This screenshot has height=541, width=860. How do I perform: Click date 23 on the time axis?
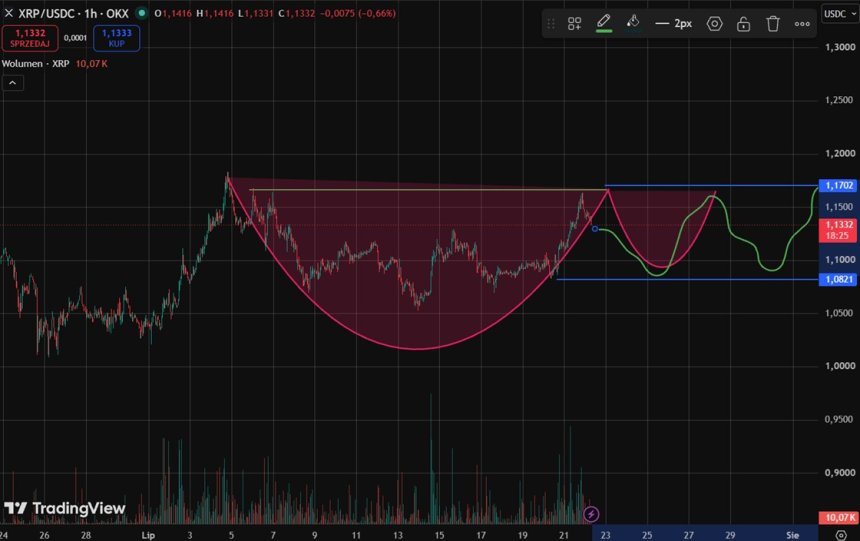[x=606, y=535]
